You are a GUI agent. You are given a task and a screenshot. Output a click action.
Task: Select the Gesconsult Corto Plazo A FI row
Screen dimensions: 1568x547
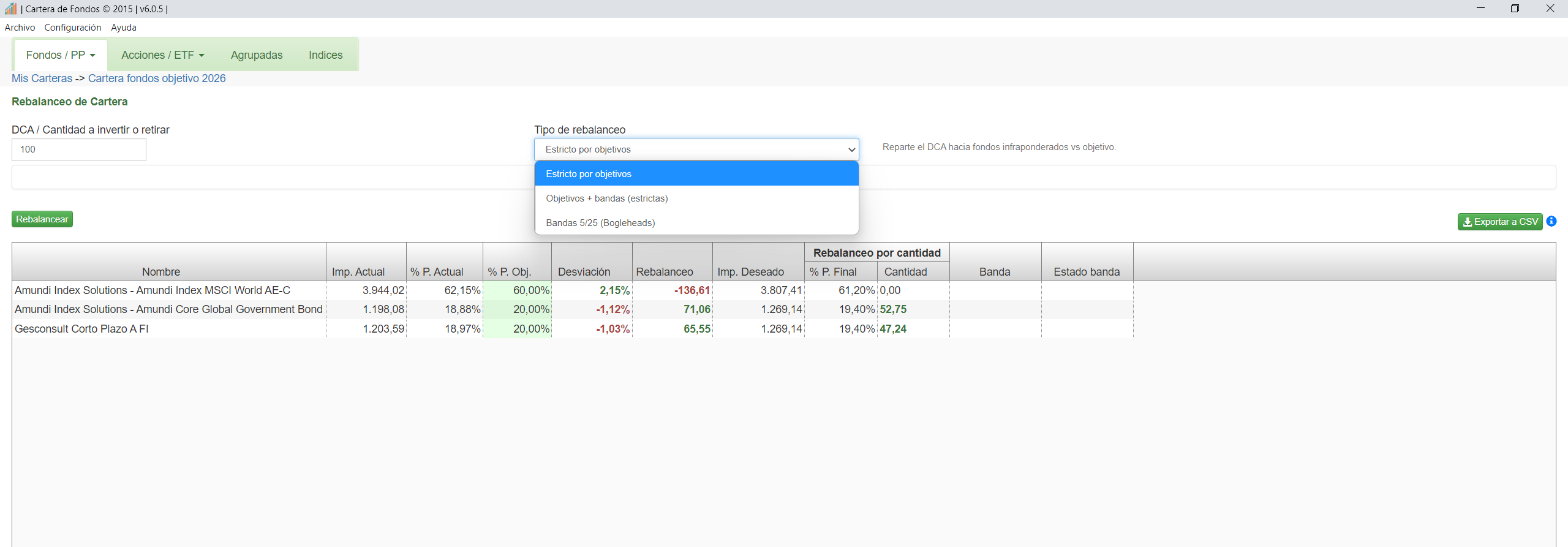[x=81, y=329]
